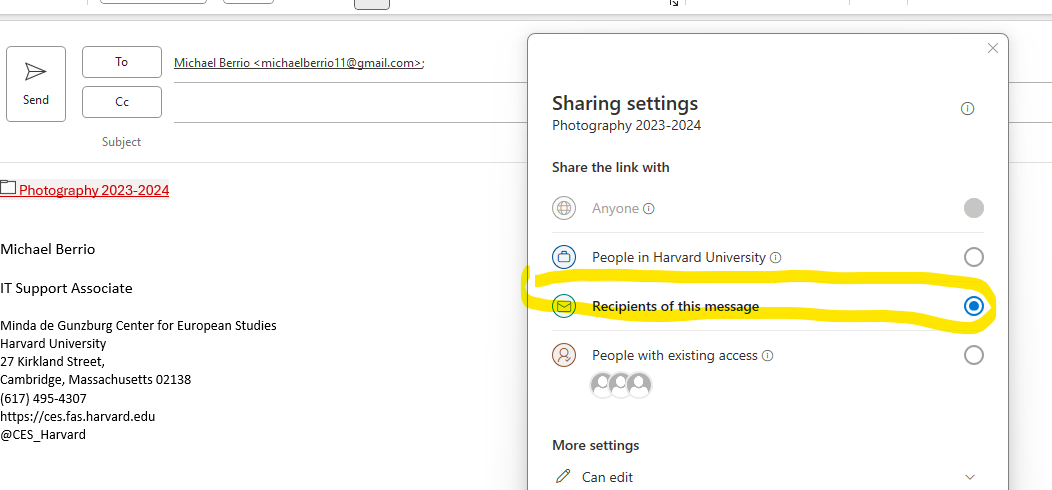Click the Send paper-plane icon
This screenshot has width=1052, height=490.
36,72
